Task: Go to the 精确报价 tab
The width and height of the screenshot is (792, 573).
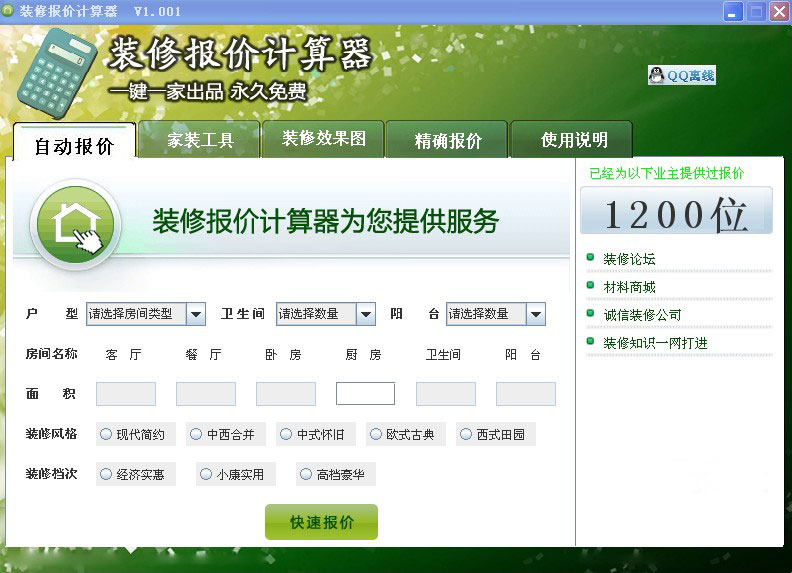Action: click(448, 141)
